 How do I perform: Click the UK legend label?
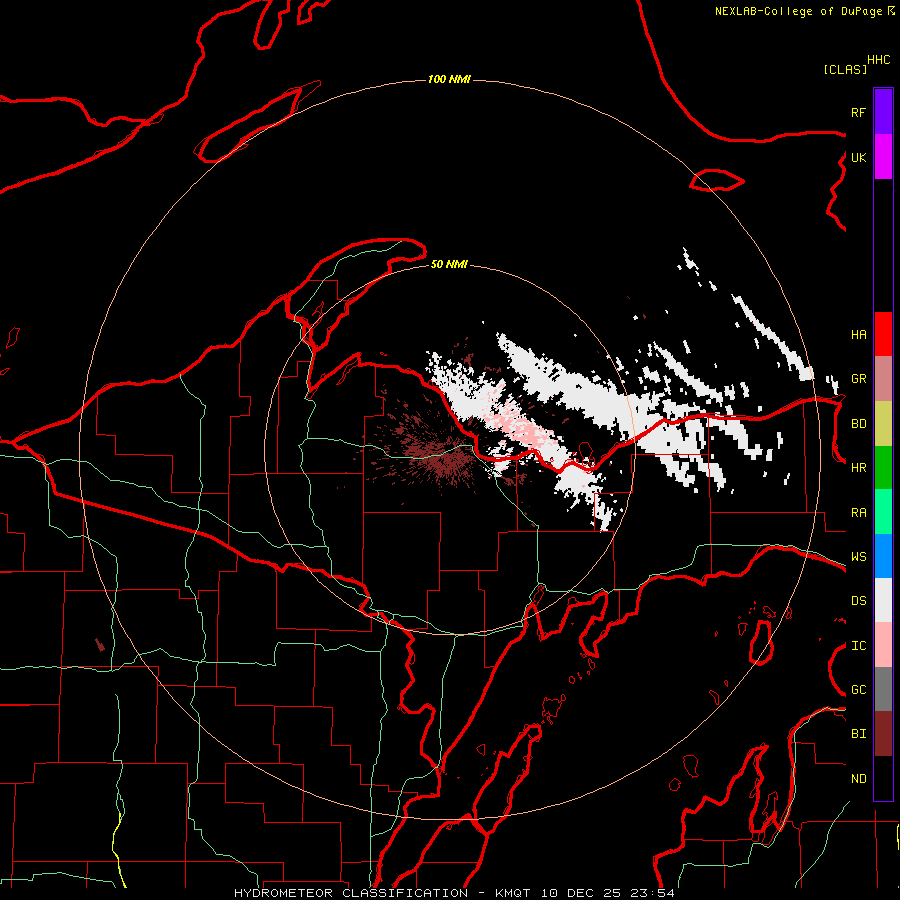click(x=858, y=157)
